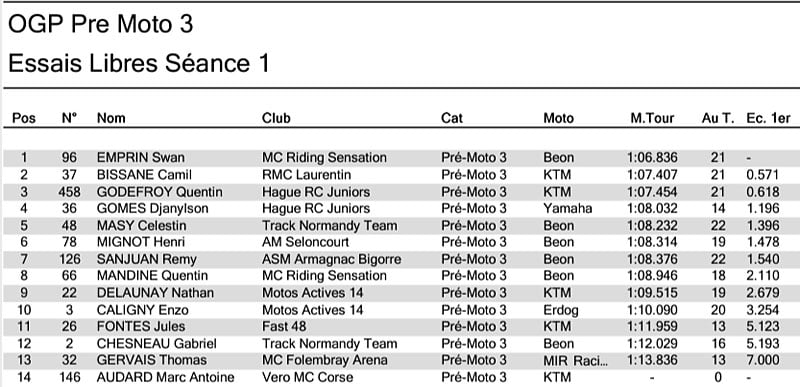Viewport: 800px width, 387px height.
Task: Click BISSANE Camil name
Action: point(144,175)
